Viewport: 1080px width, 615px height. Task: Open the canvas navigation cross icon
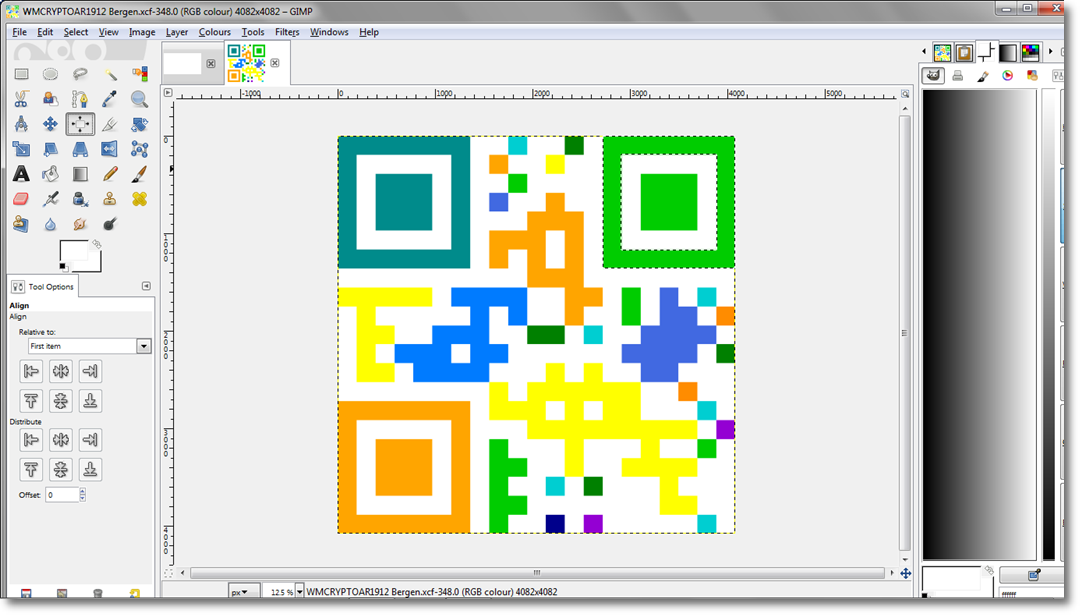point(906,573)
